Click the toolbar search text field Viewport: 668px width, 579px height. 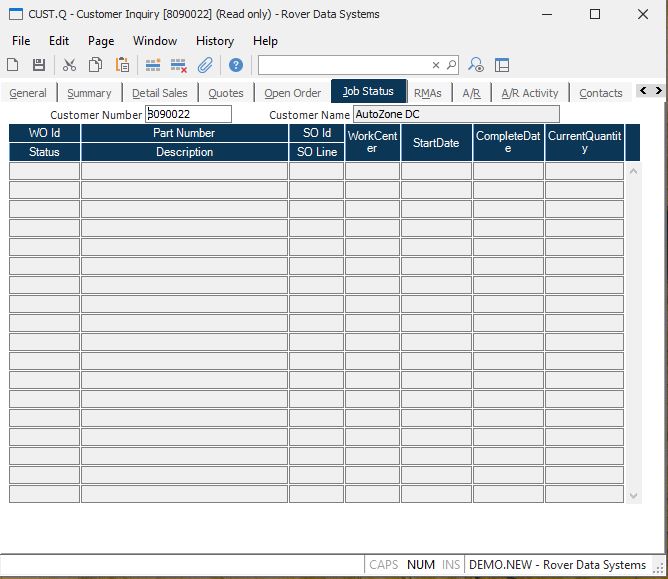tap(345, 65)
